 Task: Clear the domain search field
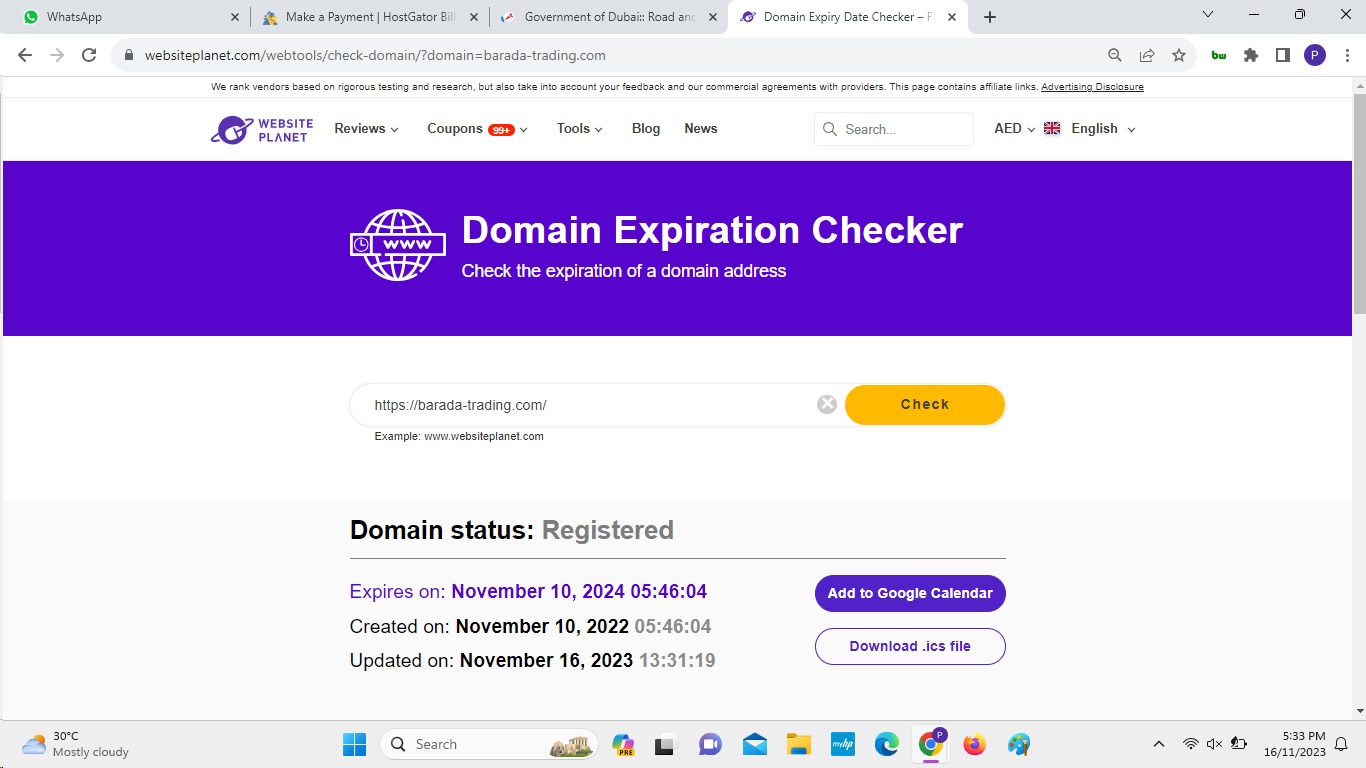(827, 404)
